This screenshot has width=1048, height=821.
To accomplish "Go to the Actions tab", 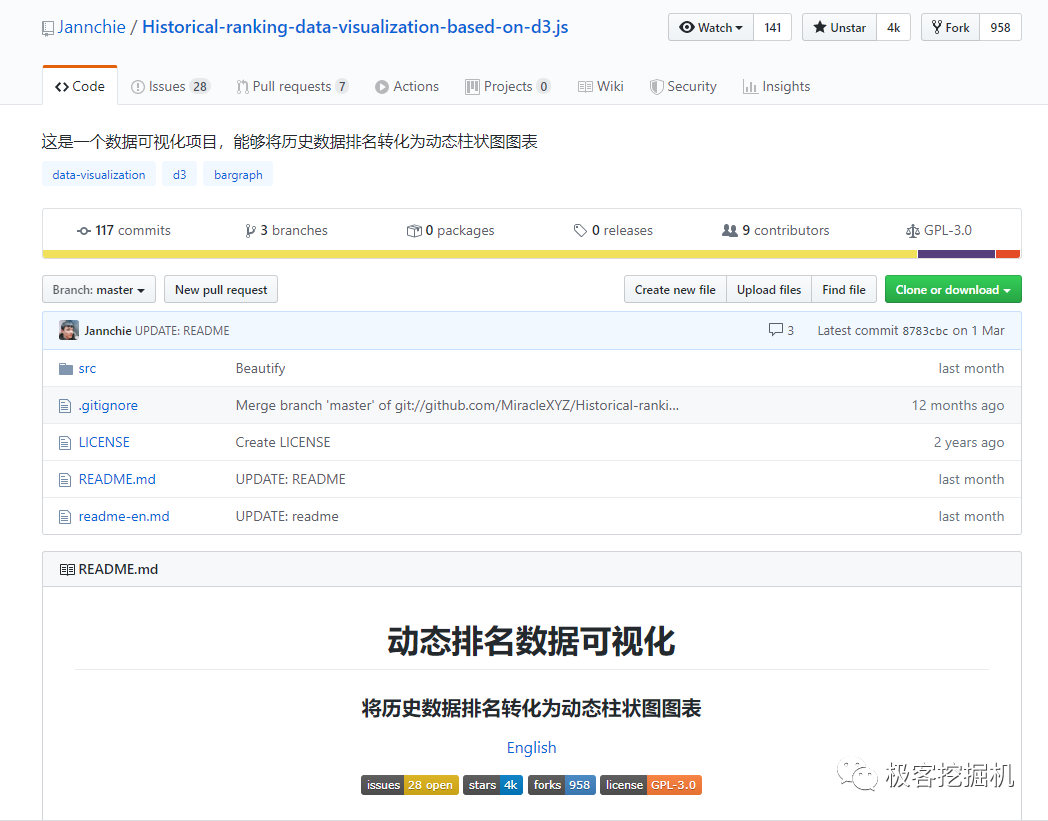I will tap(407, 86).
